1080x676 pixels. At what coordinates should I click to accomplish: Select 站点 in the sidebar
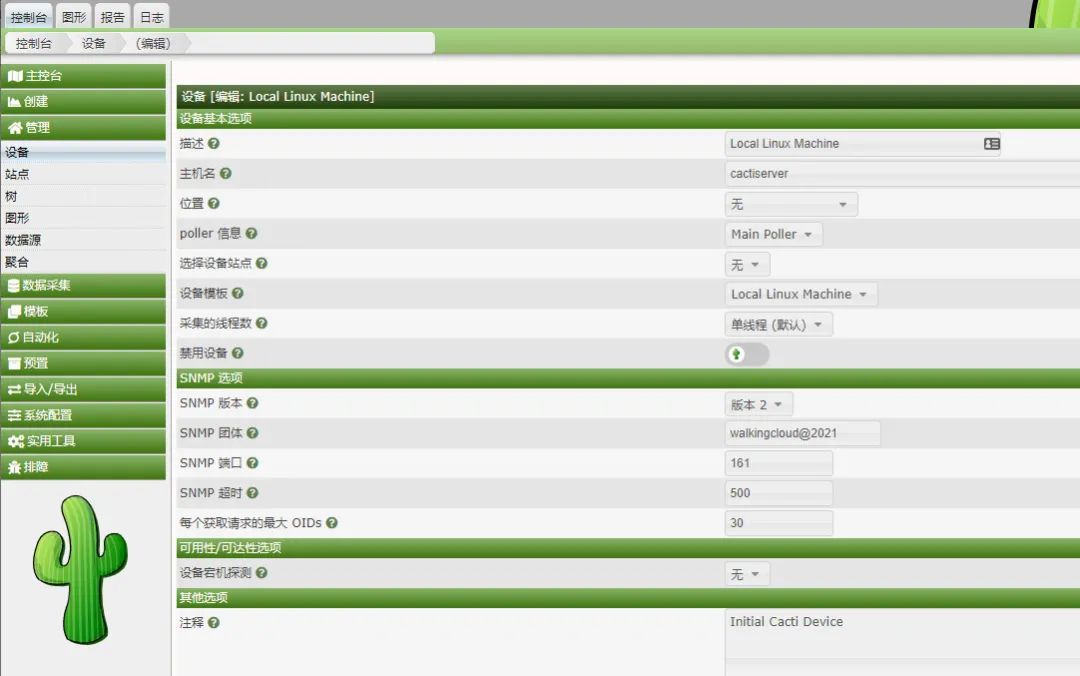point(83,174)
